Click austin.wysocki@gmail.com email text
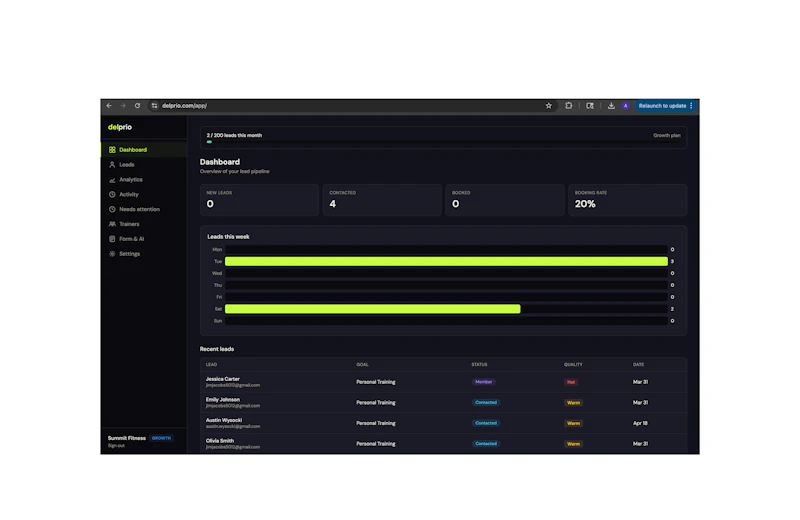Image resolution: width=800 pixels, height=520 pixels. [233, 426]
